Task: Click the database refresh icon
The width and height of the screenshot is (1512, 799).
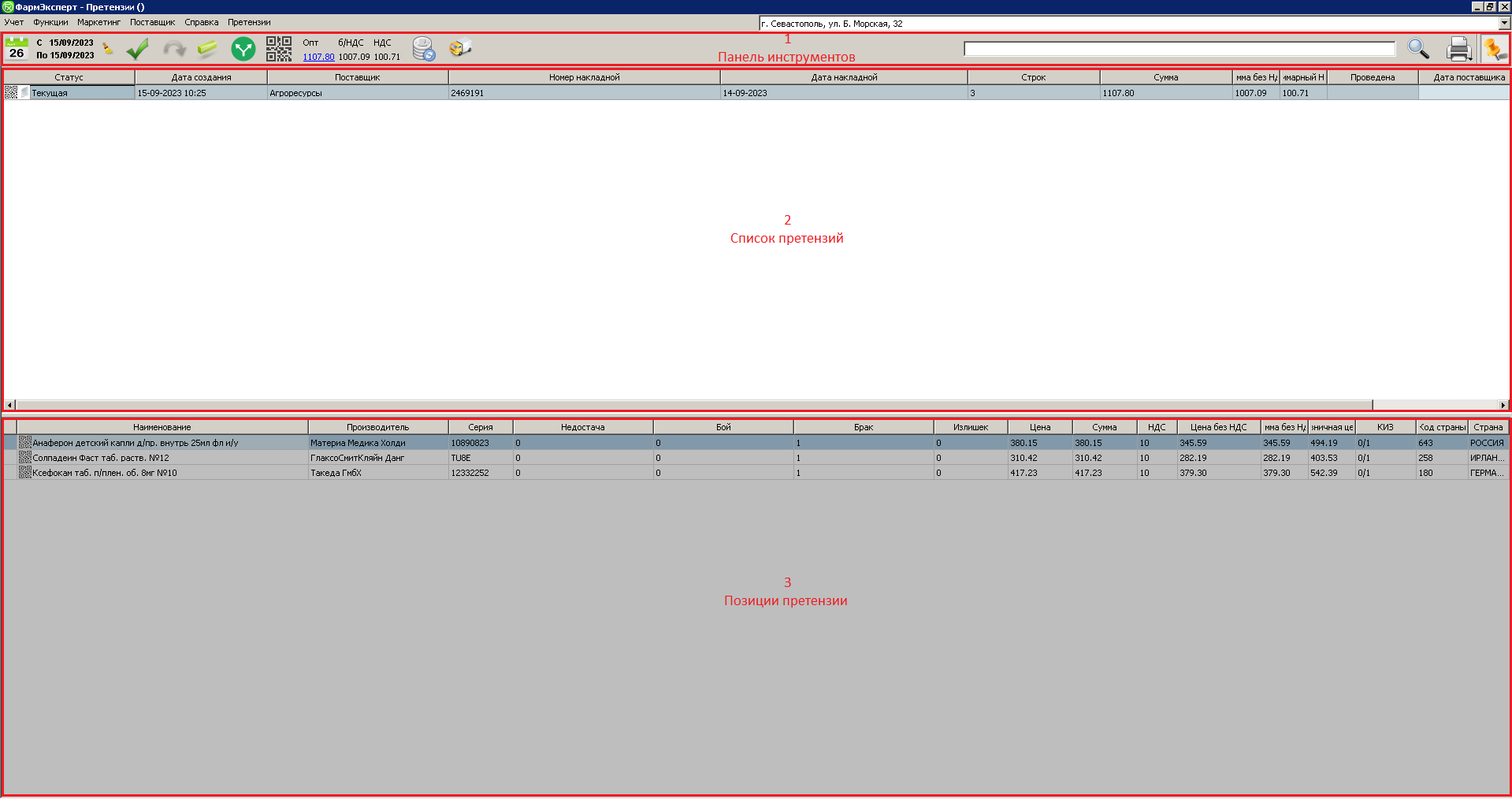Action: [424, 49]
